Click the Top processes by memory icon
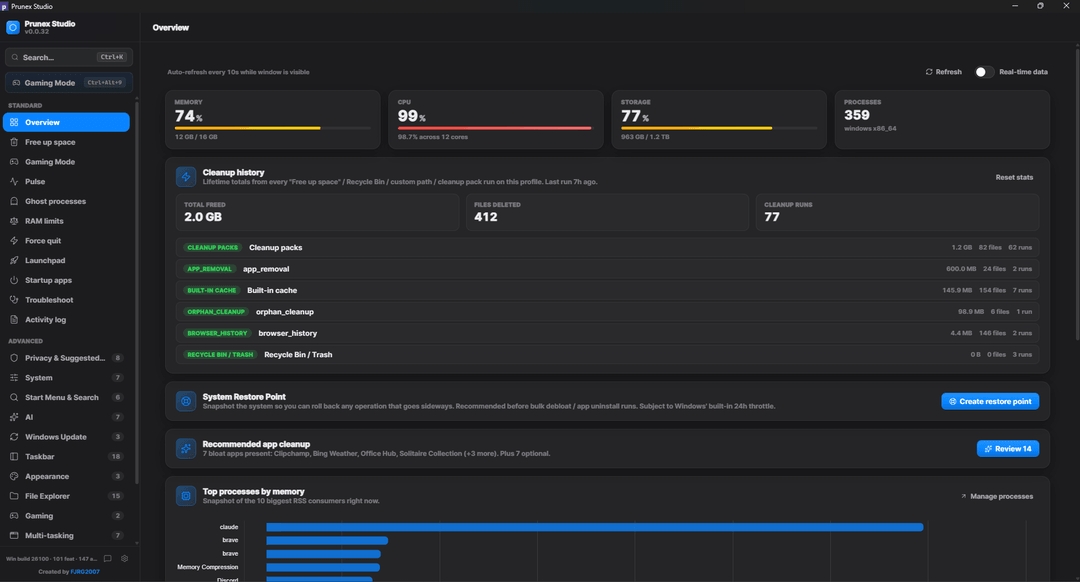This screenshot has height=582, width=1080. click(186, 496)
